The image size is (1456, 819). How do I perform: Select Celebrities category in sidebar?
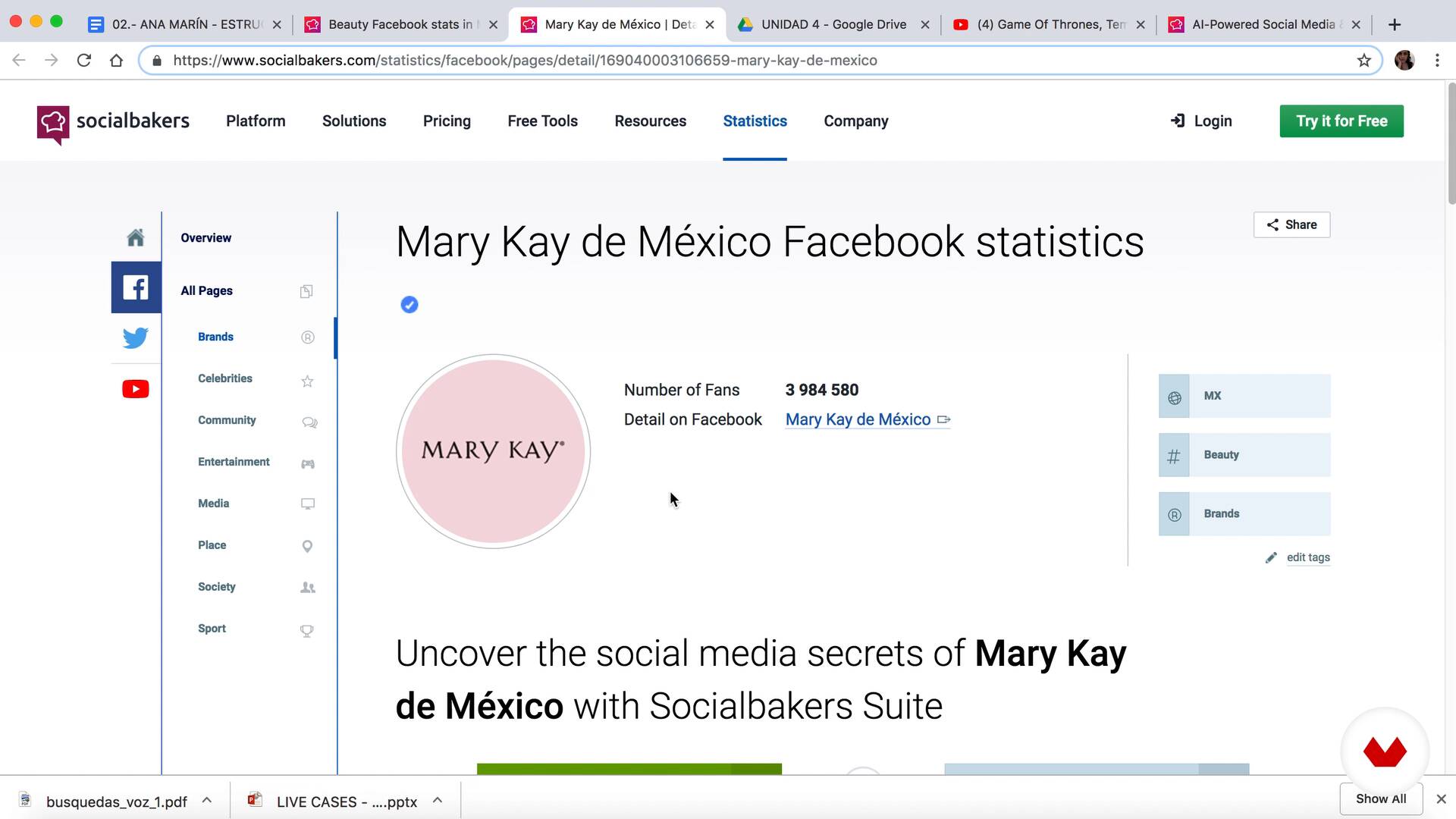(225, 379)
